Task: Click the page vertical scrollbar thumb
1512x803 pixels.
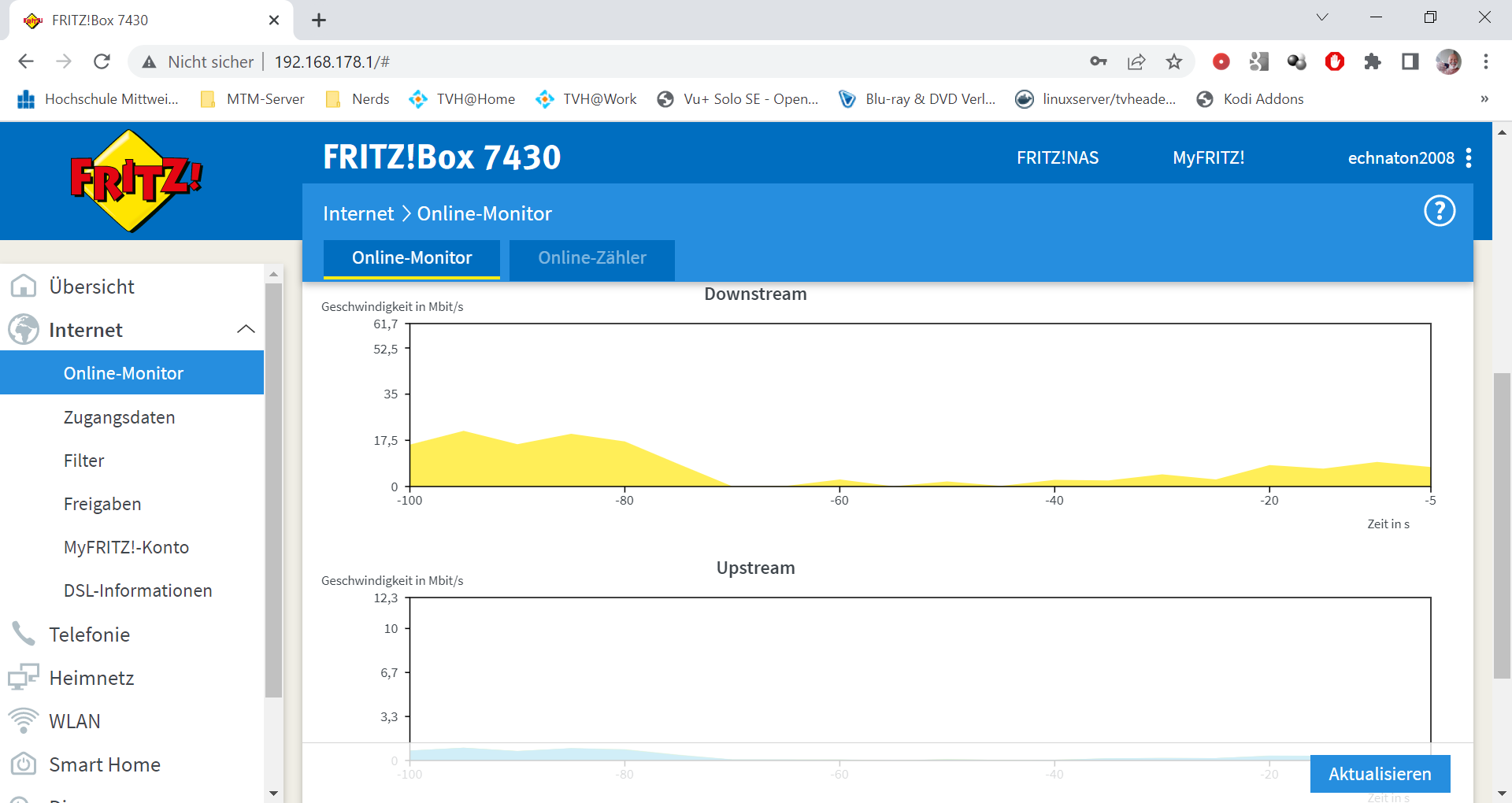Action: click(1502, 525)
